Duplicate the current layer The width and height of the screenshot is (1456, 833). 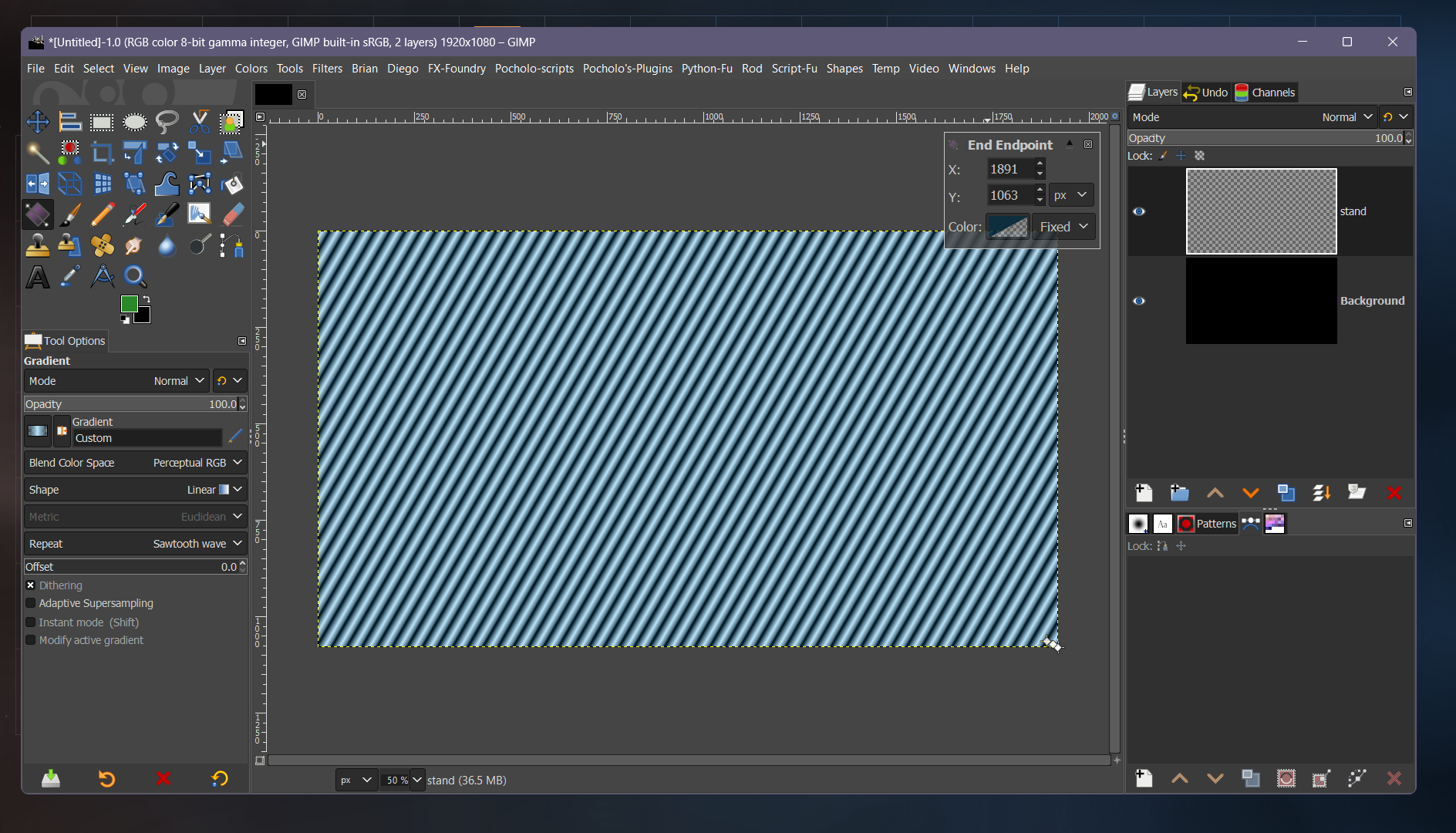[1286, 493]
